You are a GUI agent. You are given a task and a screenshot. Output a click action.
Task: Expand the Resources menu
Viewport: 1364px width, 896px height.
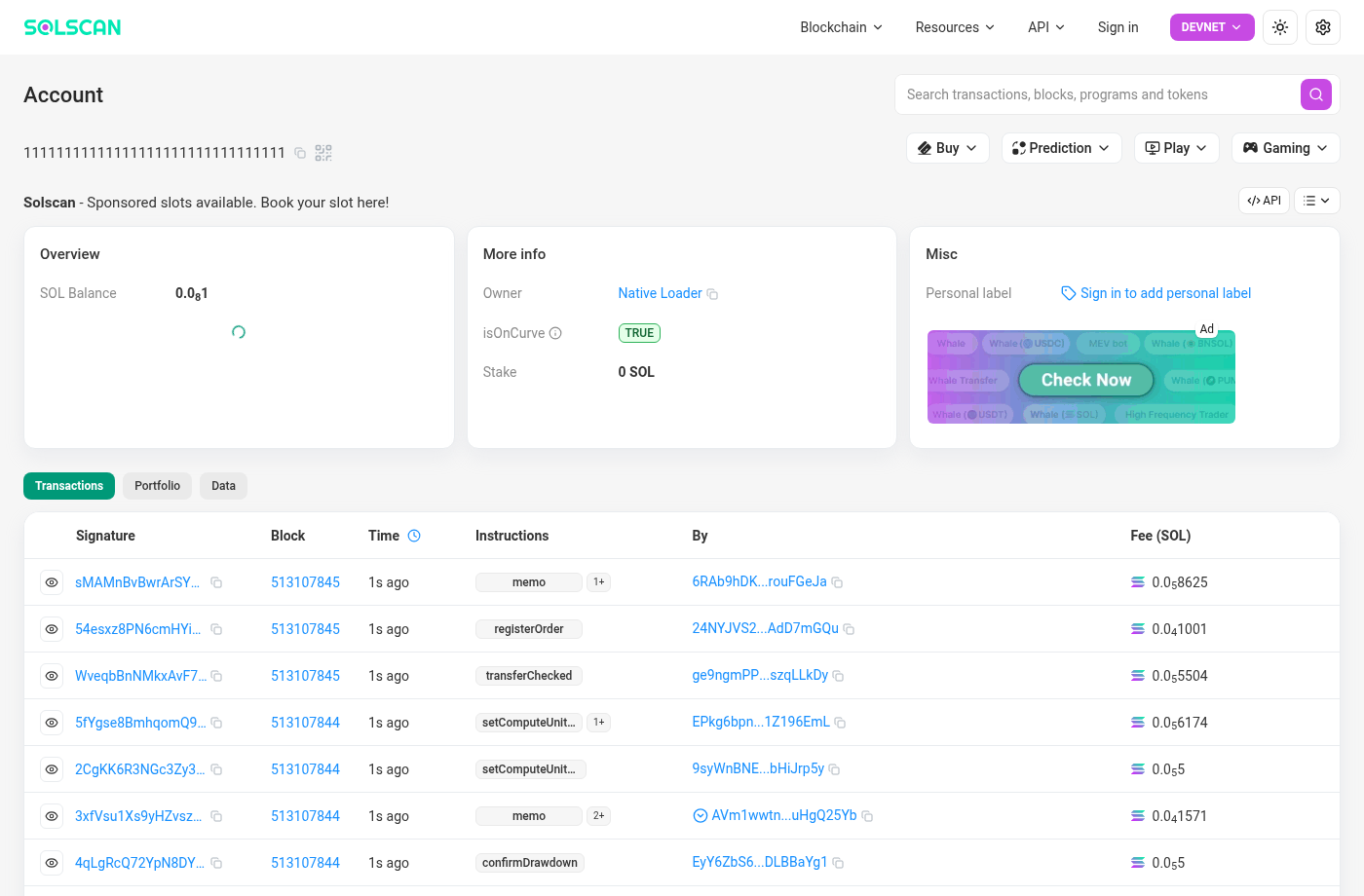(x=955, y=27)
